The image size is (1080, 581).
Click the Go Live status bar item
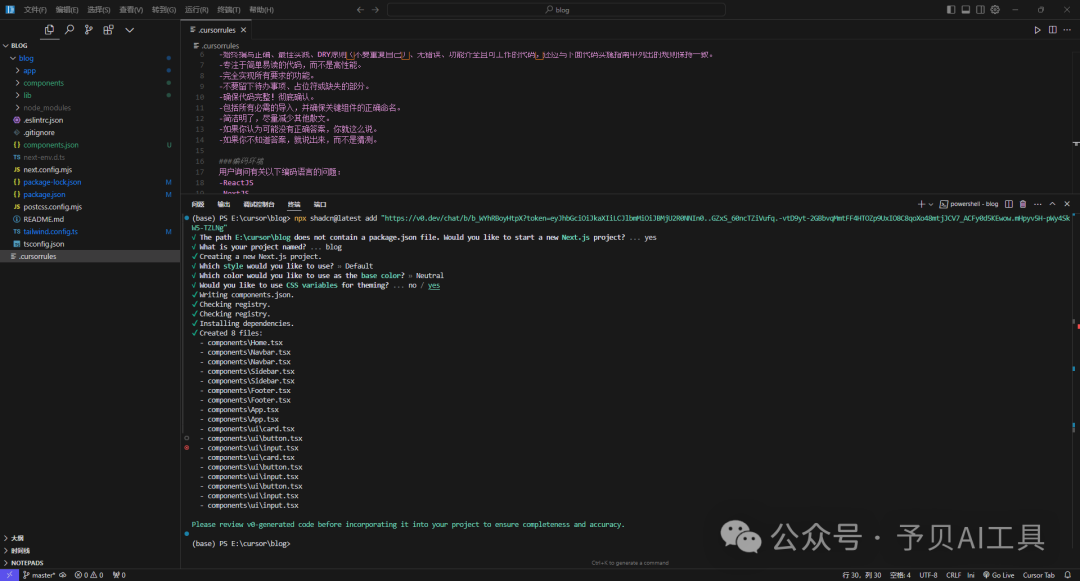tap(997, 575)
